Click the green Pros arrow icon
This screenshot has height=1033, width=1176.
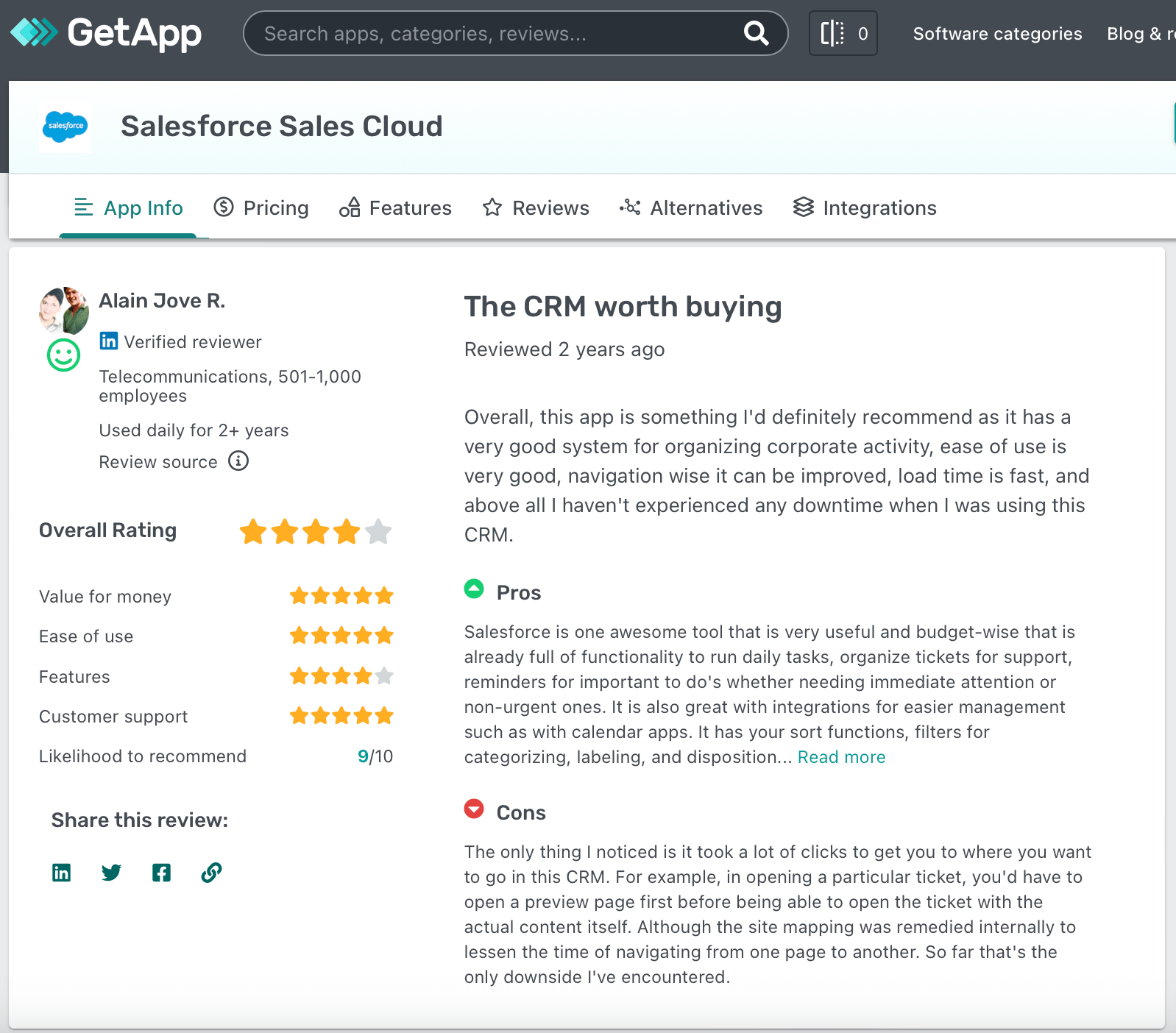coord(474,589)
